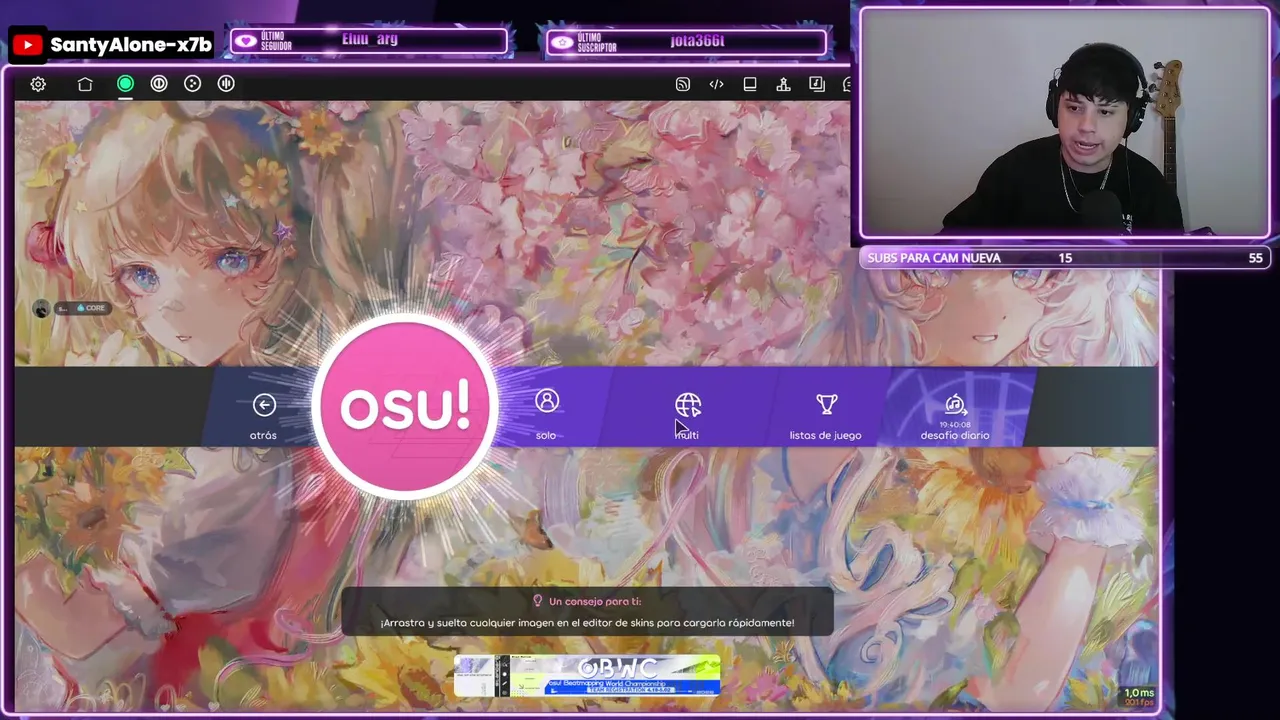Open desafío diario label

point(955,435)
